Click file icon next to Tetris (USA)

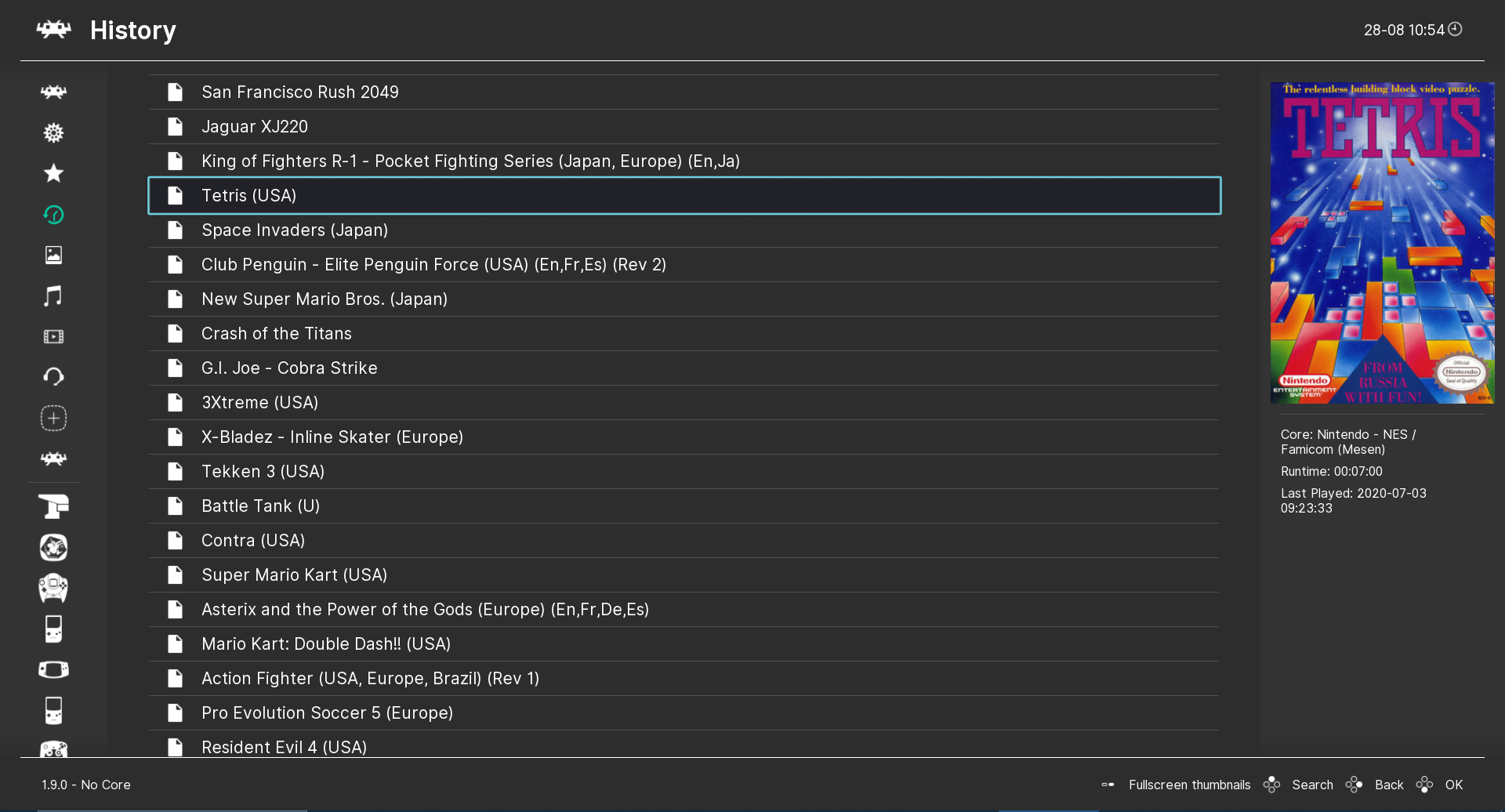(176, 195)
